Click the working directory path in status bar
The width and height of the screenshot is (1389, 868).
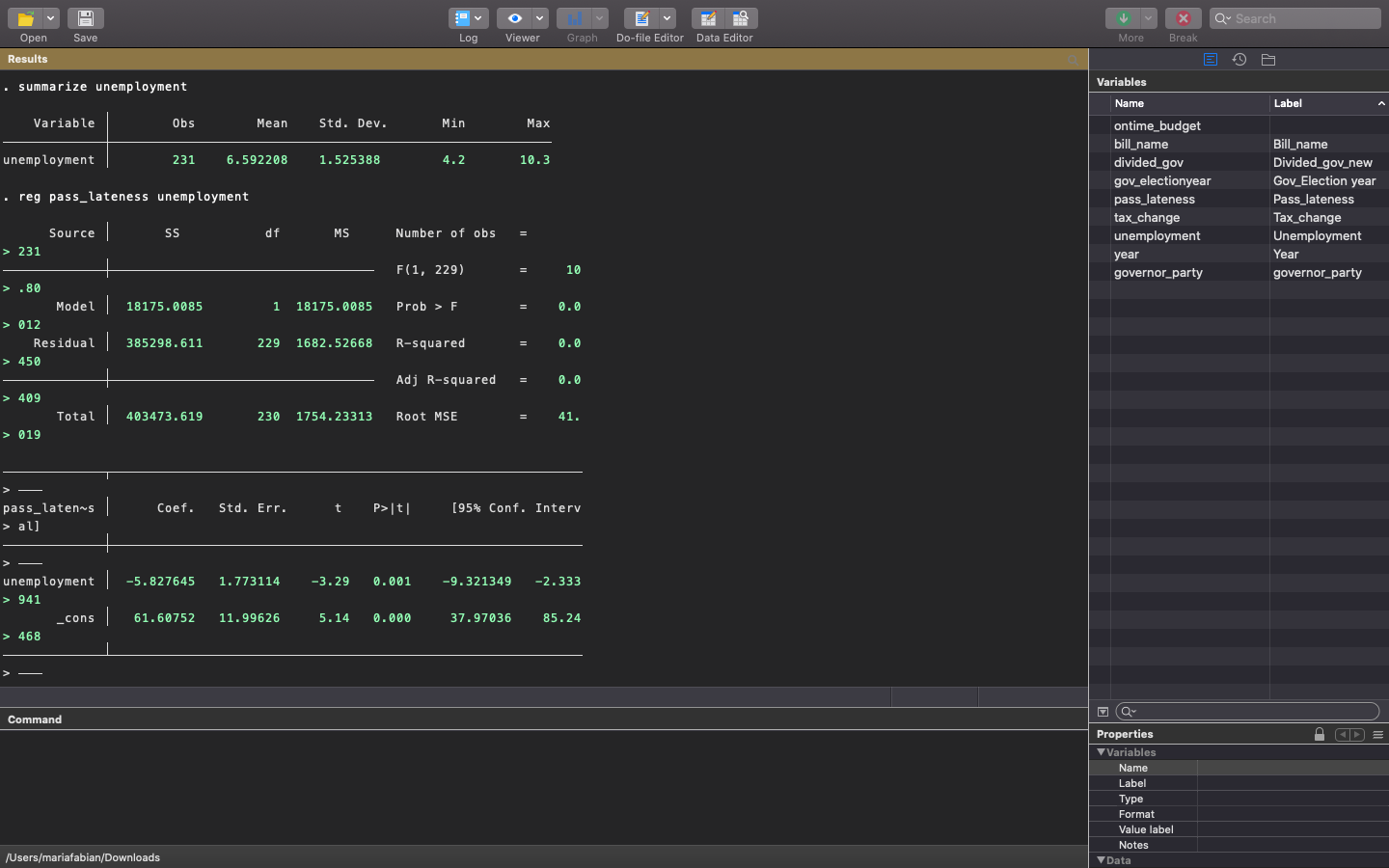[83, 857]
